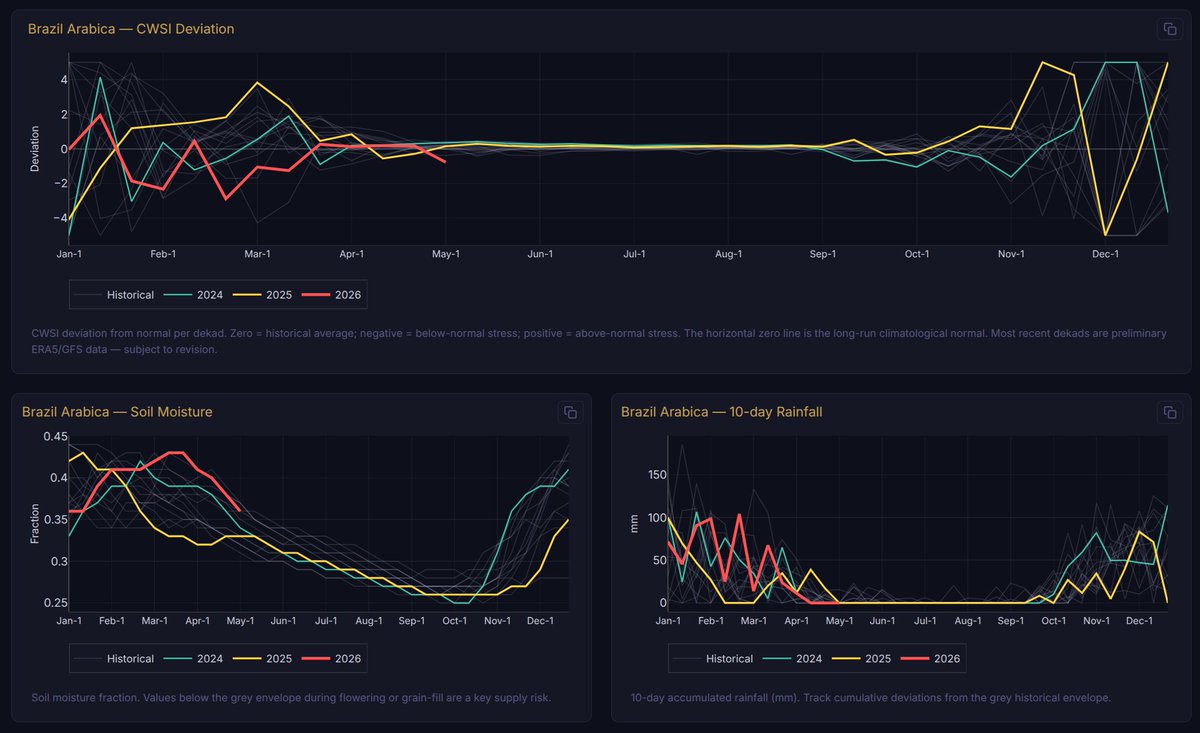
Task: Click Dec-1 tick on CWSI Deviation axis
Action: (x=1105, y=255)
